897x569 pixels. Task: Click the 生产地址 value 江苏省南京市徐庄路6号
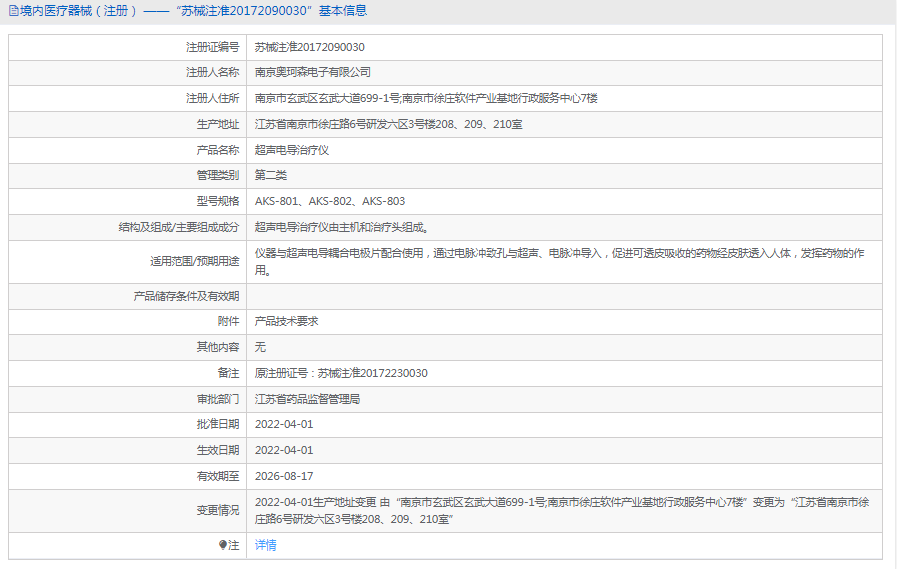388,124
